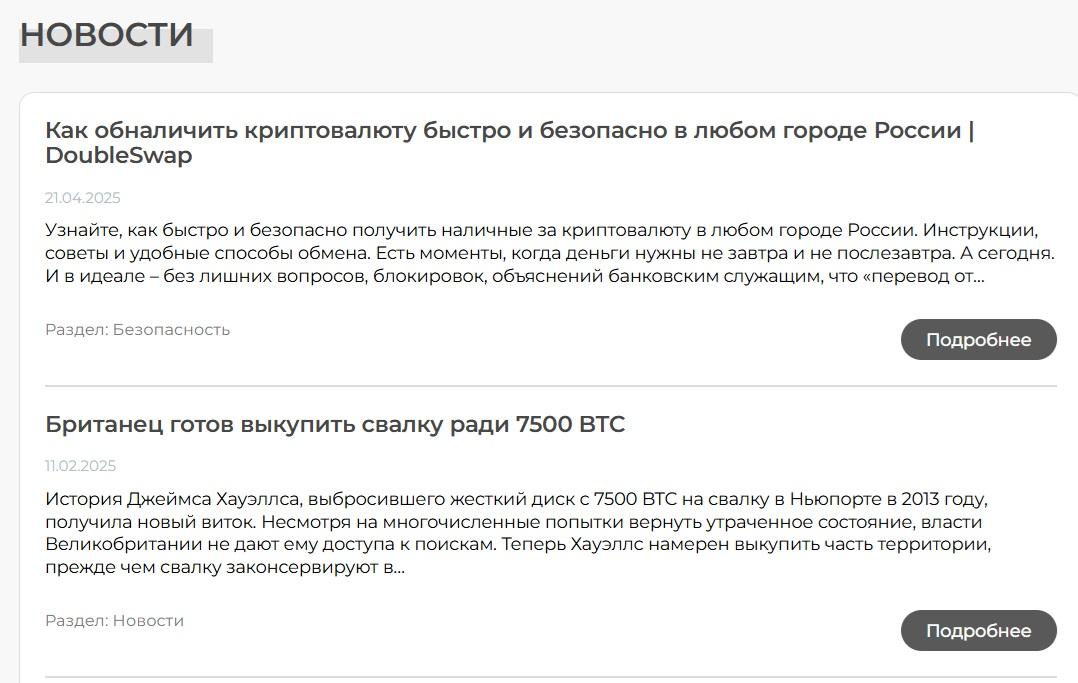Open the "Безопасность" section link
The width and height of the screenshot is (1078, 683).
[x=173, y=328]
